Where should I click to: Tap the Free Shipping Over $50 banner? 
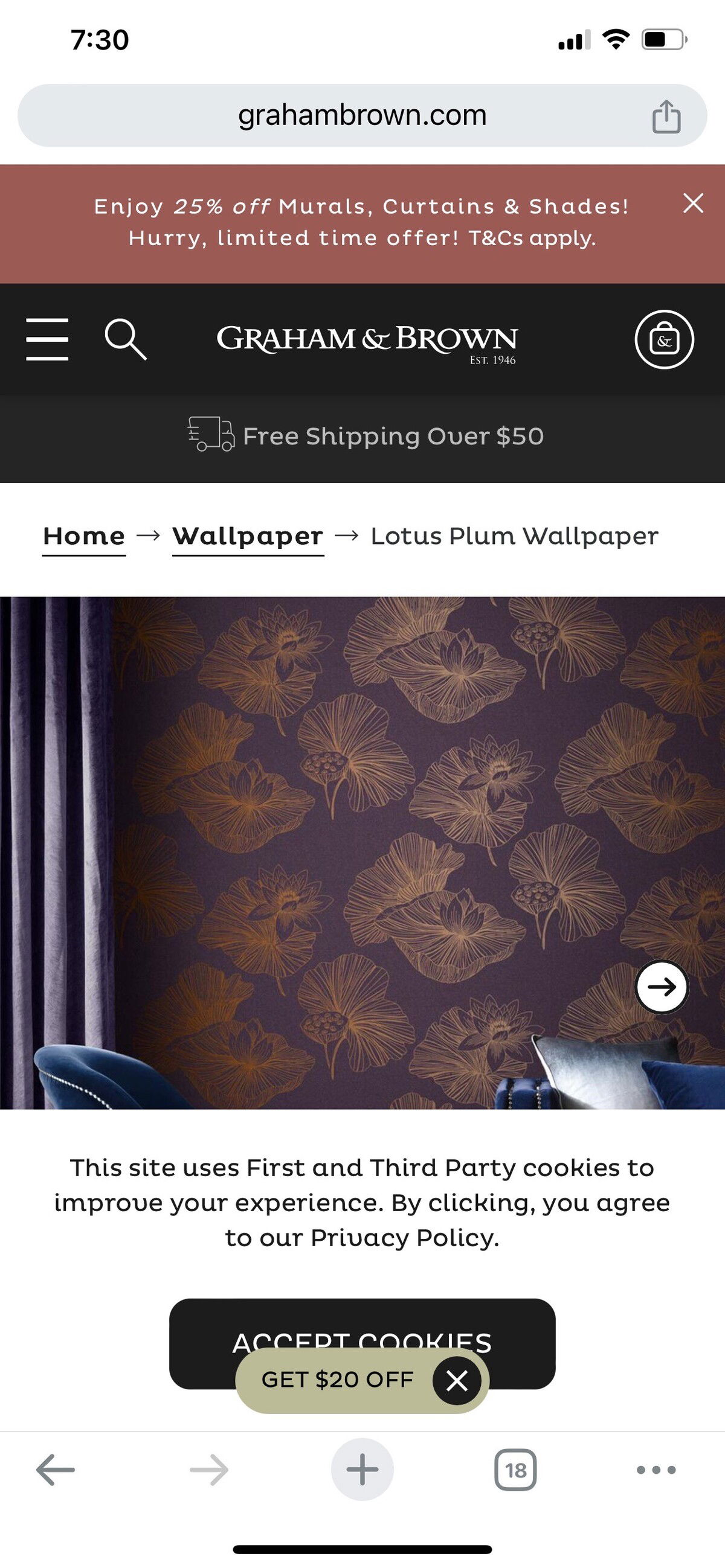click(x=366, y=437)
